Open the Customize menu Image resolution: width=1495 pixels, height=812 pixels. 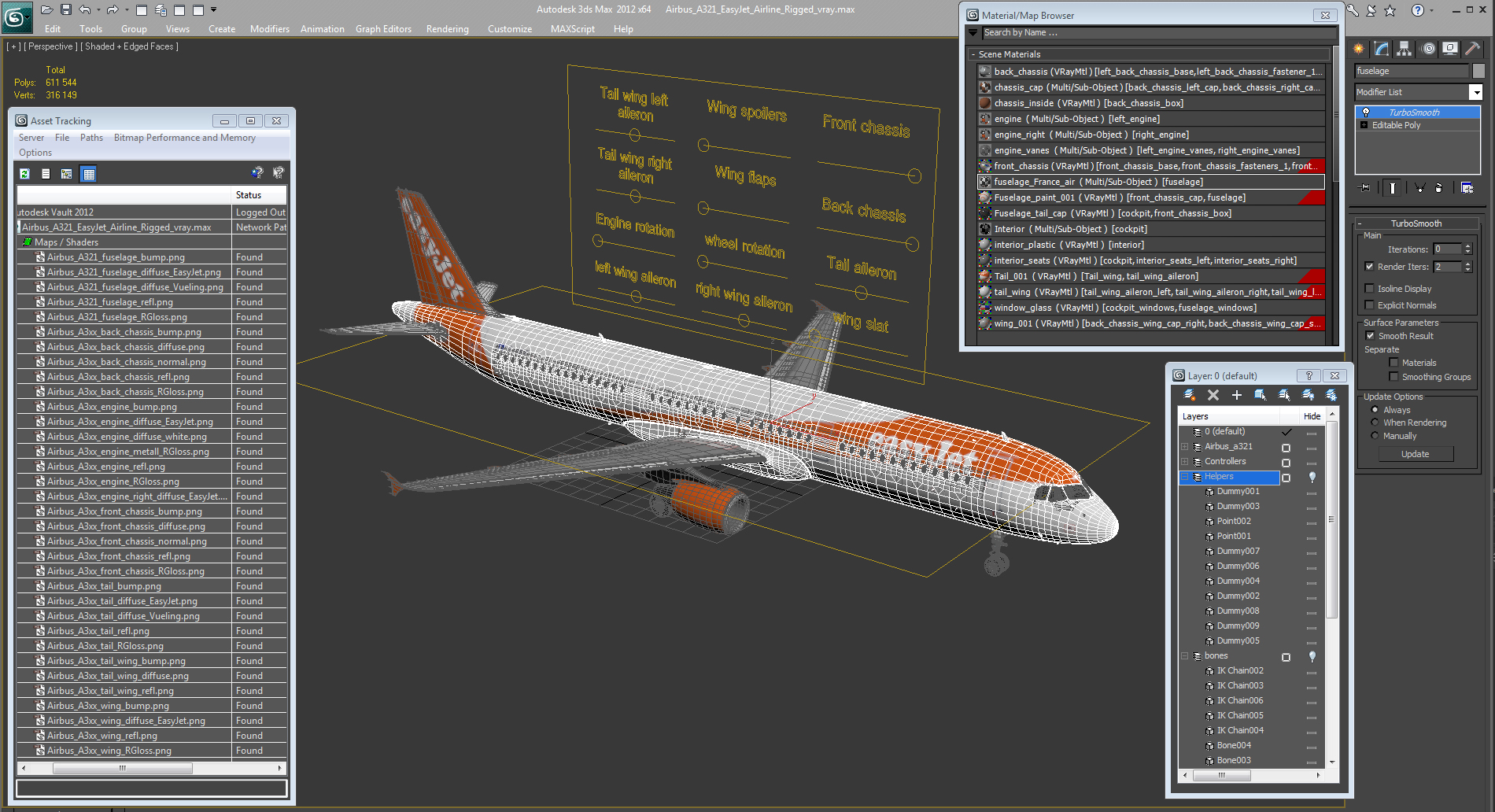510,29
